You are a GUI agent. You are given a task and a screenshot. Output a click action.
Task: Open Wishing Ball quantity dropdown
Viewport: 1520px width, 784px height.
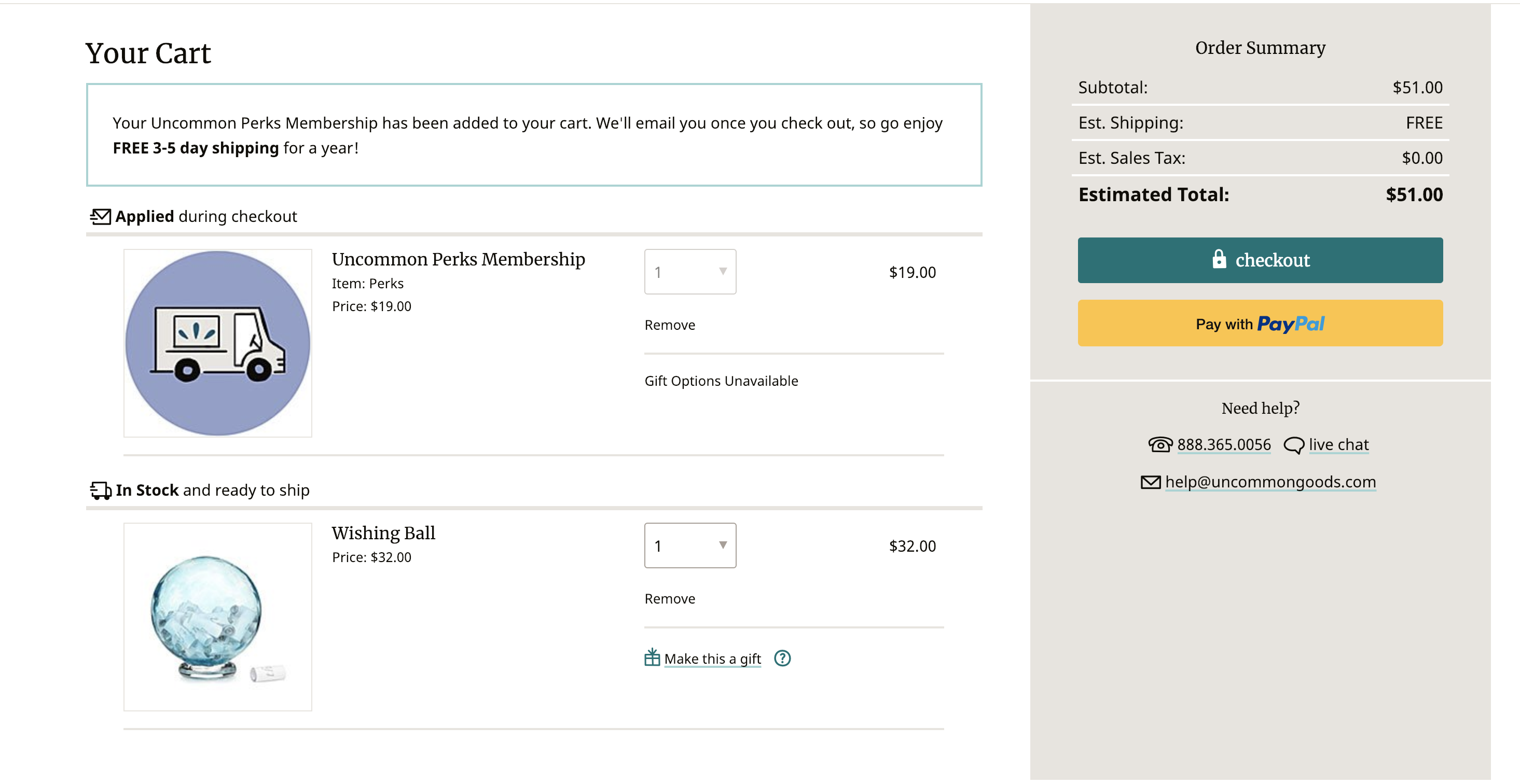click(x=690, y=545)
